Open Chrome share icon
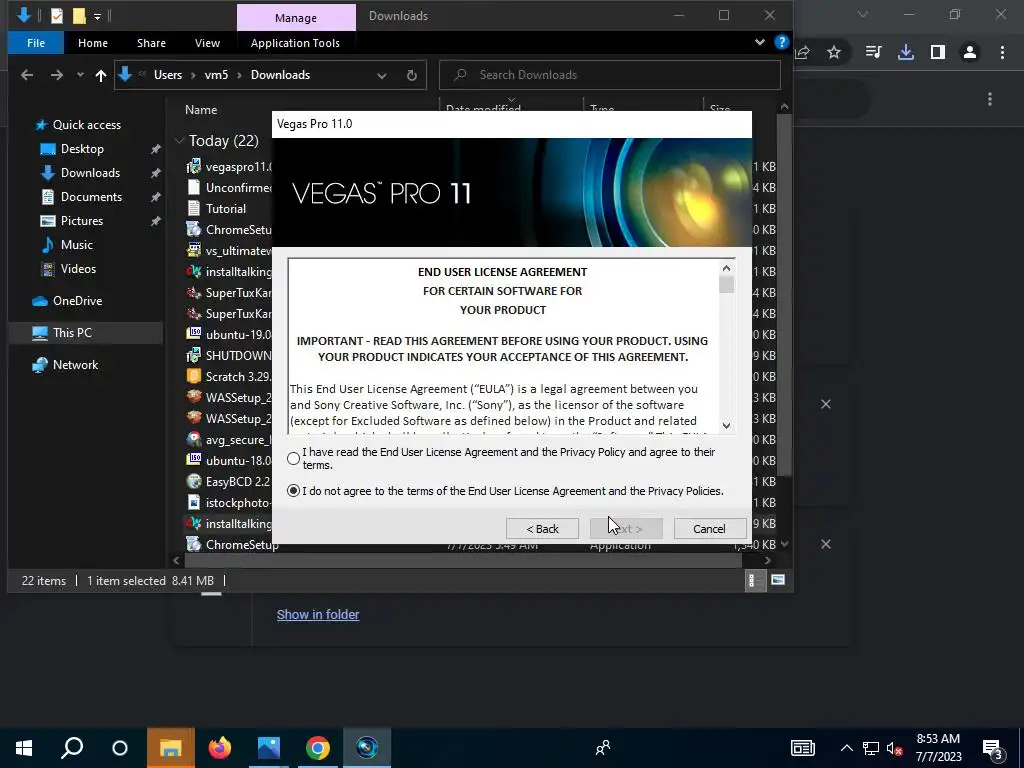The height and width of the screenshot is (768, 1024). coord(803,52)
